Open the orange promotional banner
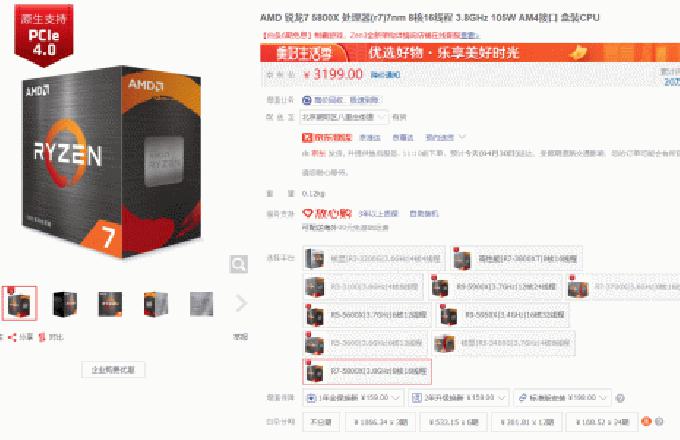 pos(470,53)
